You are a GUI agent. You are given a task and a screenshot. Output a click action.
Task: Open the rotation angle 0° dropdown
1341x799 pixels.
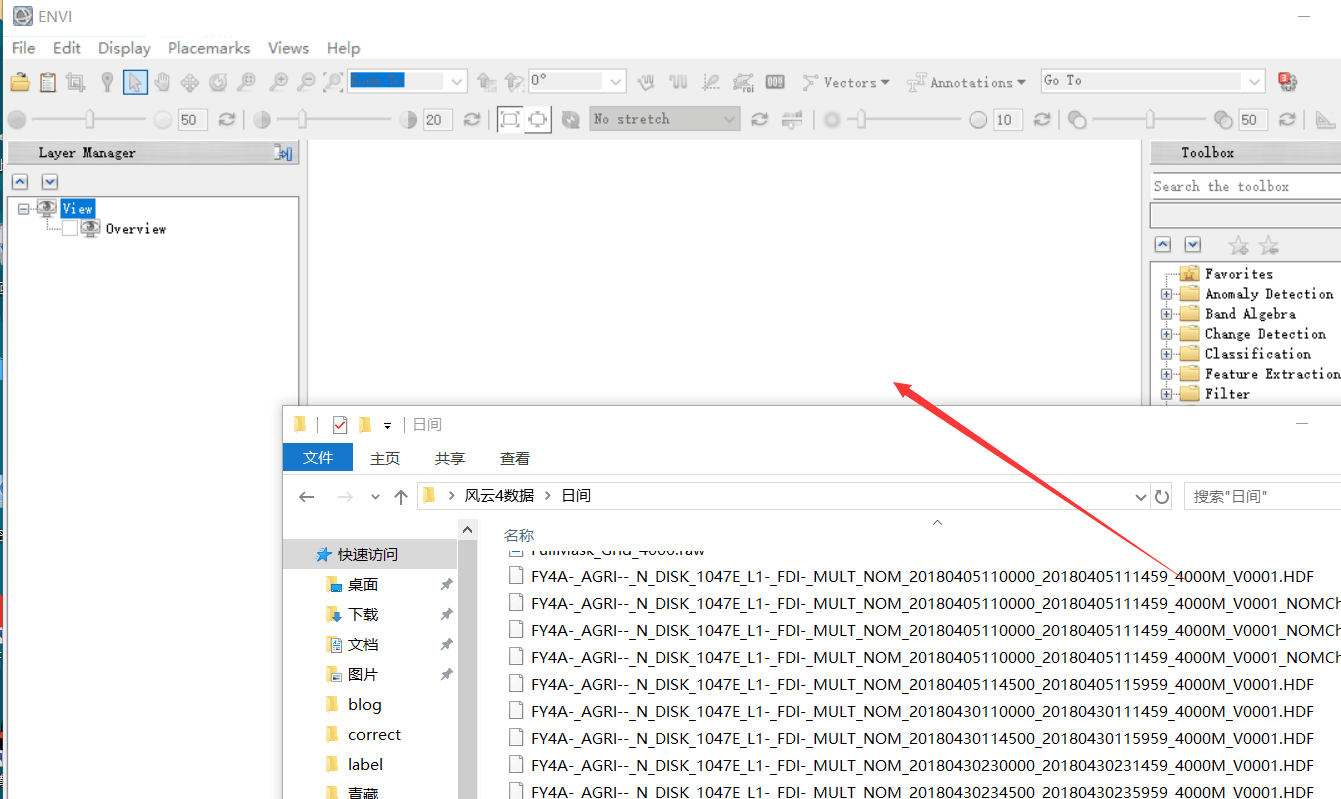point(615,81)
